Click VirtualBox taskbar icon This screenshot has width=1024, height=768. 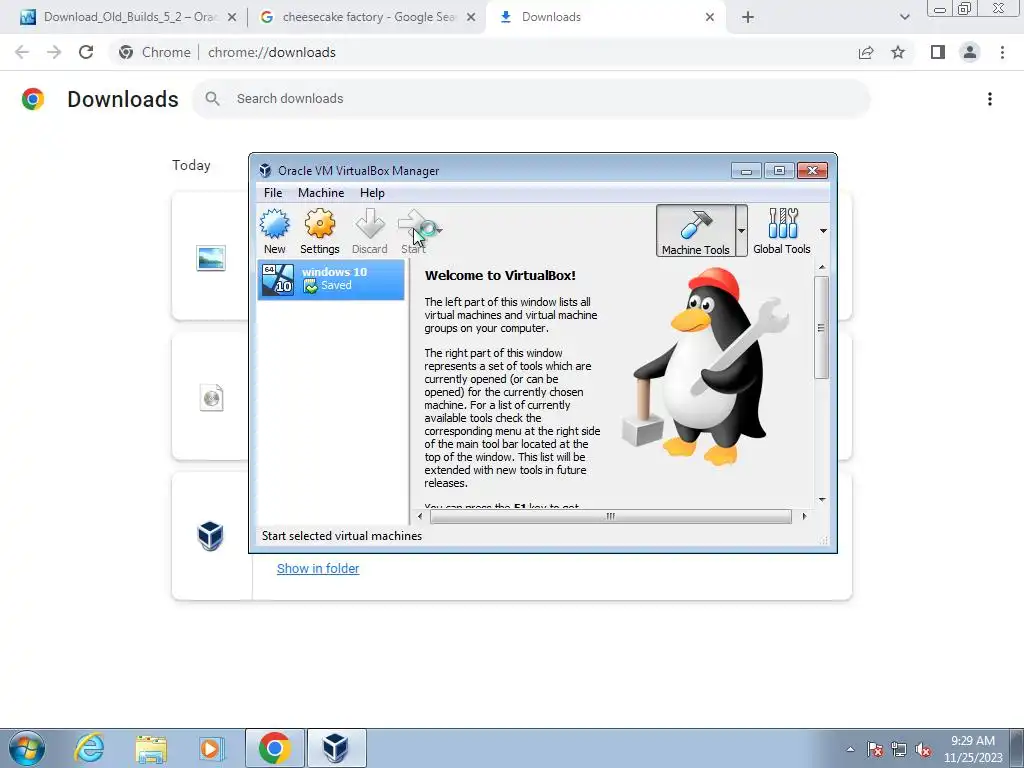tap(336, 748)
